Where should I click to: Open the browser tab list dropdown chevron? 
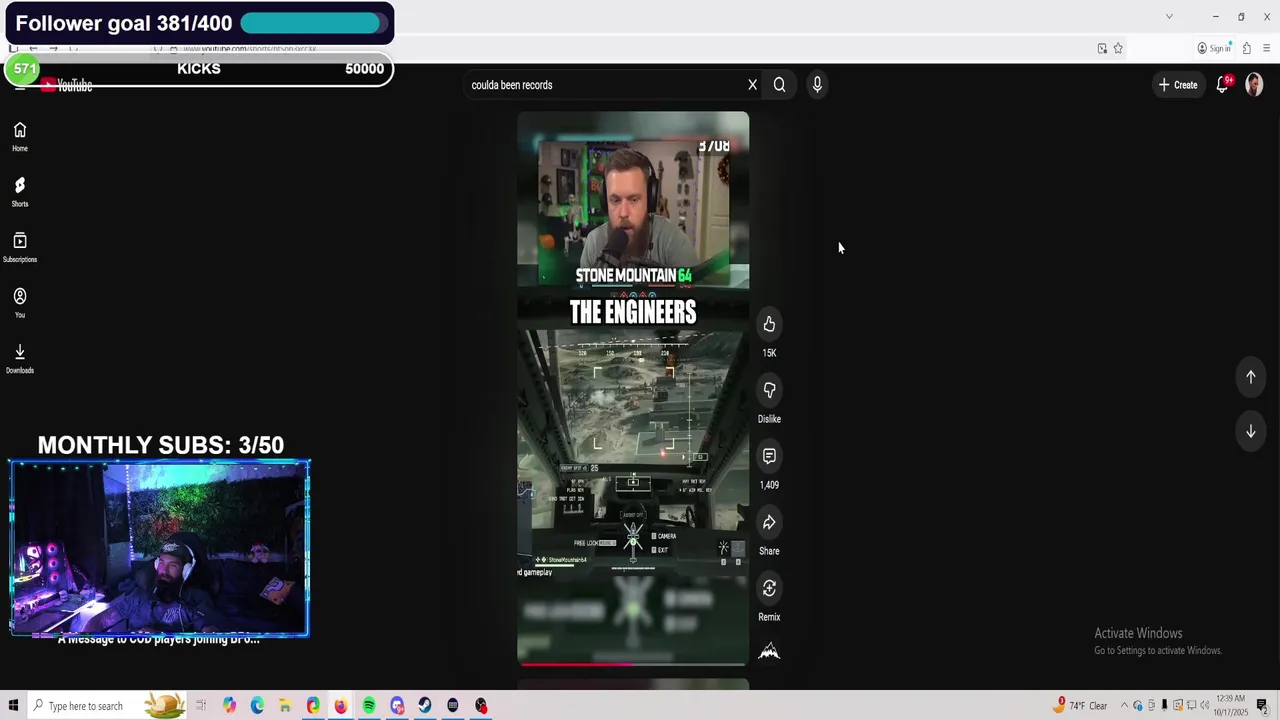coord(1169,17)
